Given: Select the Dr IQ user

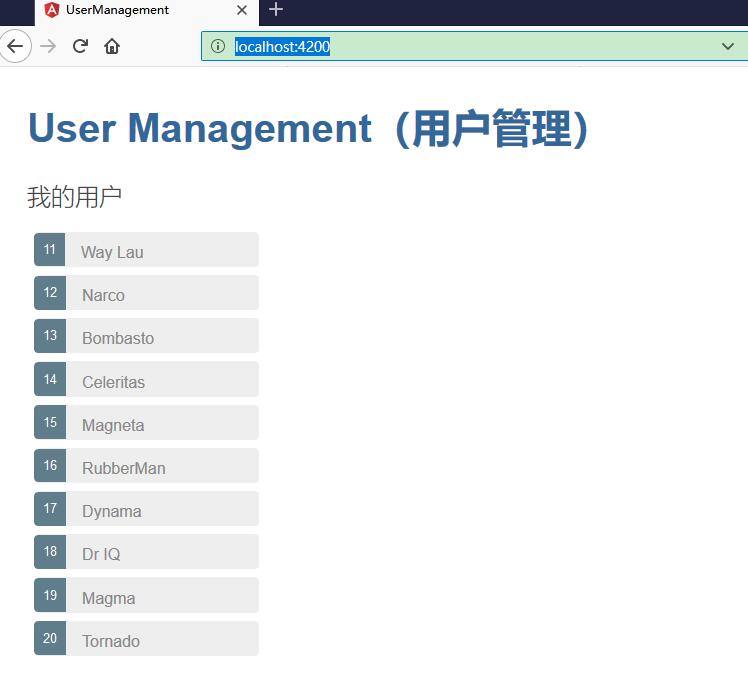Looking at the screenshot, I should pos(146,552).
